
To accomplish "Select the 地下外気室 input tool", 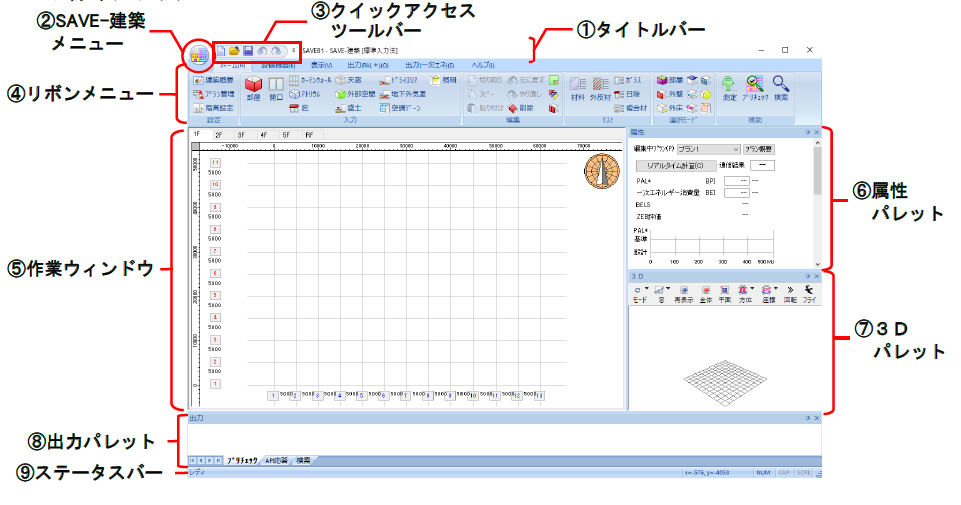I will [x=403, y=94].
